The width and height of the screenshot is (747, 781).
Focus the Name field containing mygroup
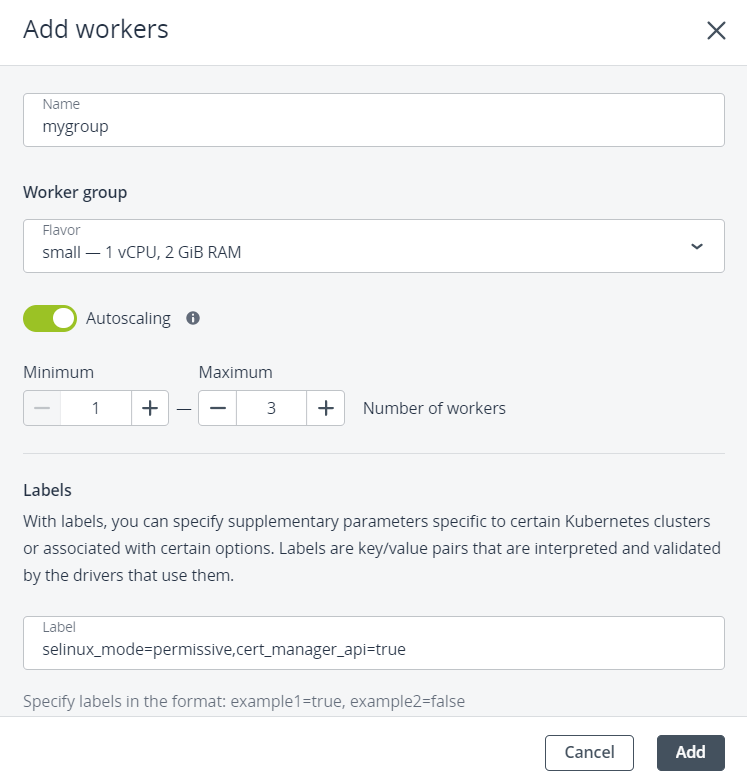point(373,120)
